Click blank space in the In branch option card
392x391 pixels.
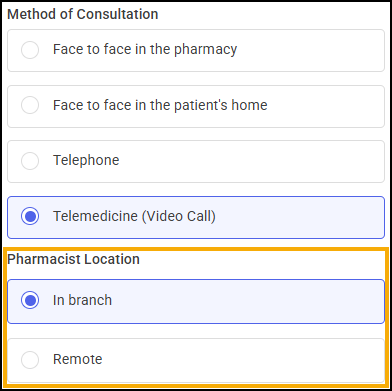[247, 301]
